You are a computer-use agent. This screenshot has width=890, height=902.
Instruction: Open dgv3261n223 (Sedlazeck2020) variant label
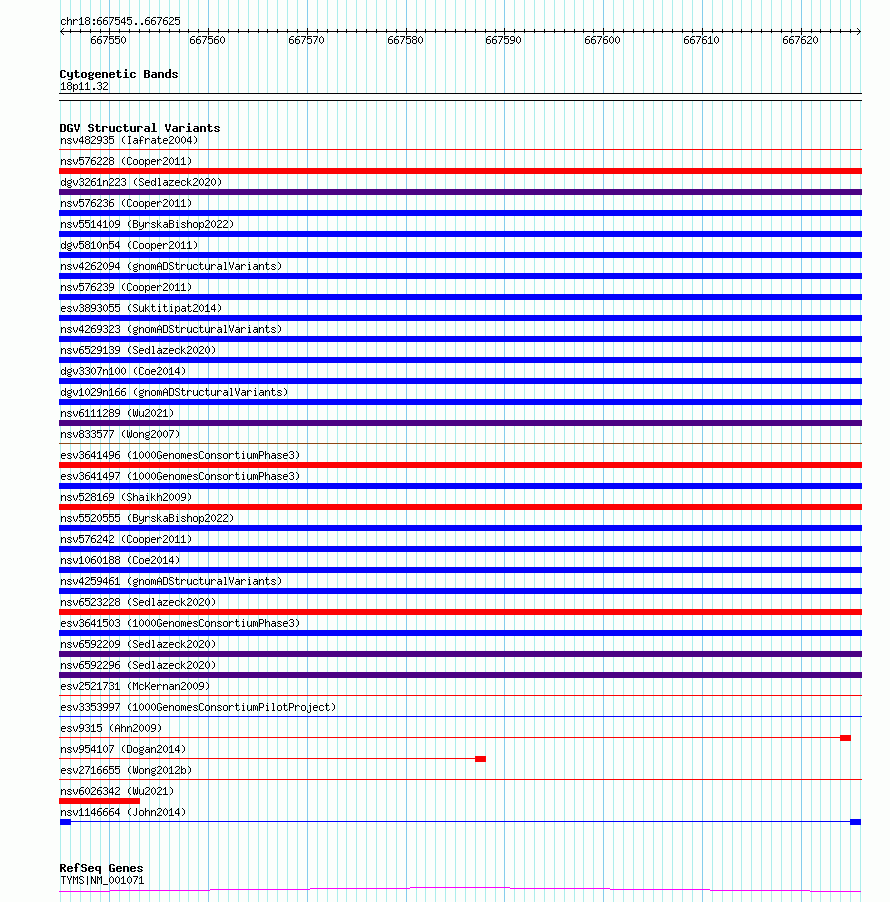coord(141,182)
